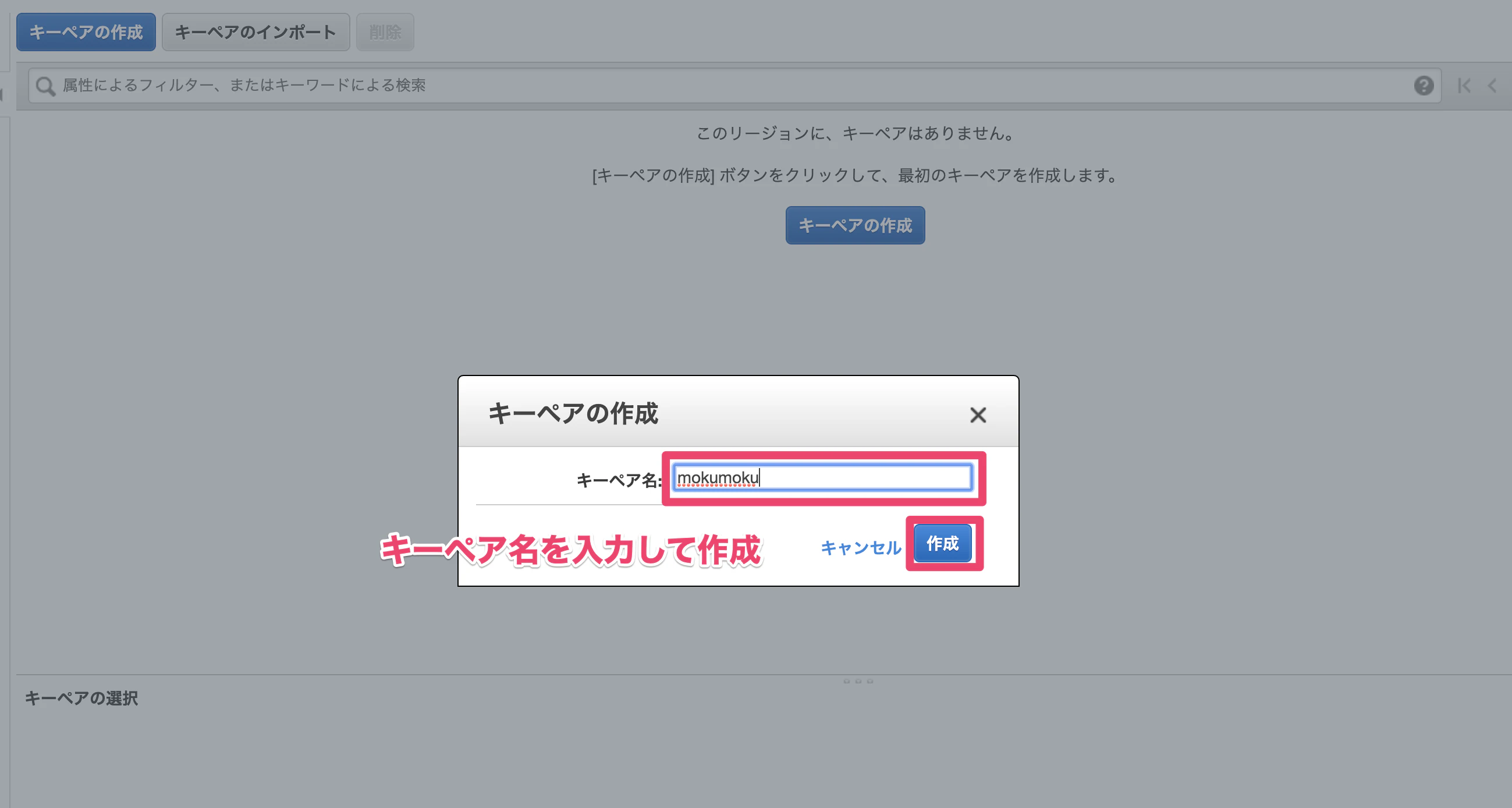
Task: Open the help question mark icon
Action: [x=1424, y=86]
